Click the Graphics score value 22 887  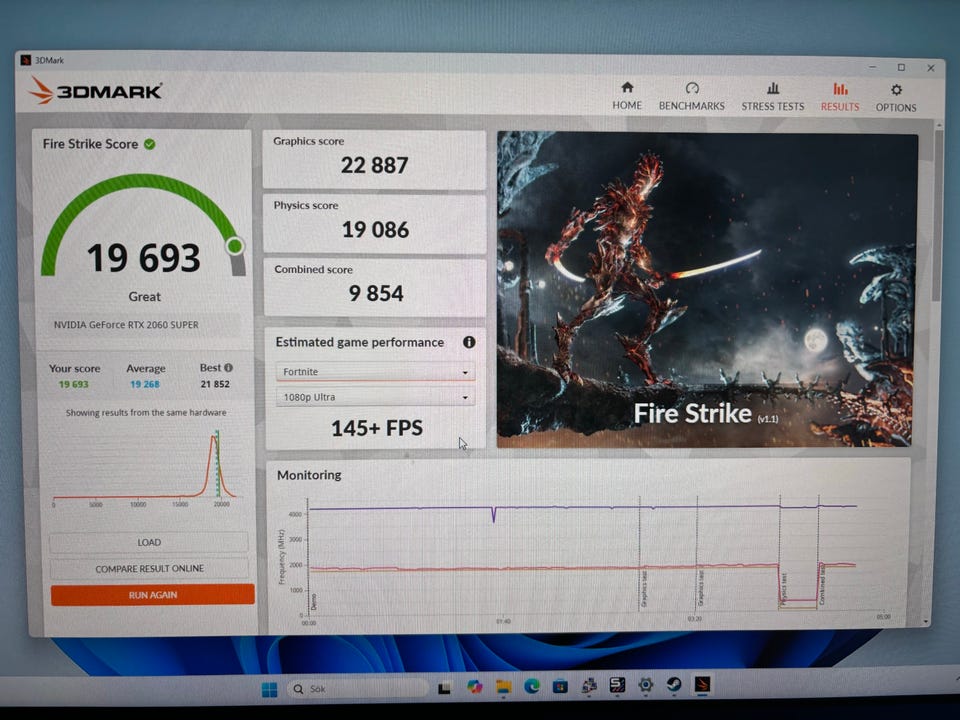tap(374, 165)
